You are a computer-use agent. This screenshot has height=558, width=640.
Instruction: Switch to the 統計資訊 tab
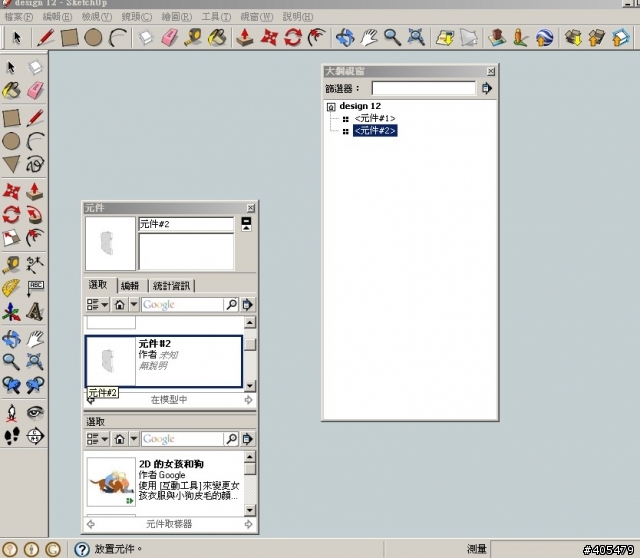[x=171, y=286]
